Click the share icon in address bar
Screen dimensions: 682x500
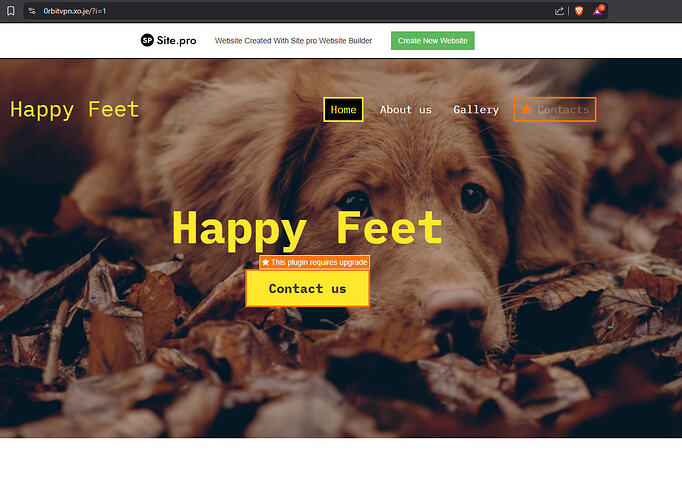click(x=559, y=11)
